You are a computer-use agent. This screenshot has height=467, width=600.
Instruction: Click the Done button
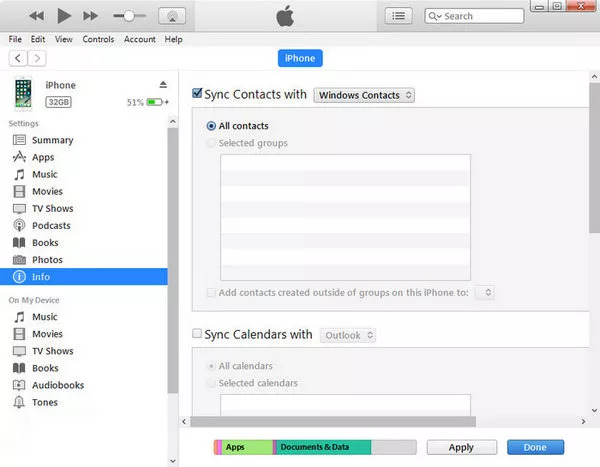click(x=535, y=447)
